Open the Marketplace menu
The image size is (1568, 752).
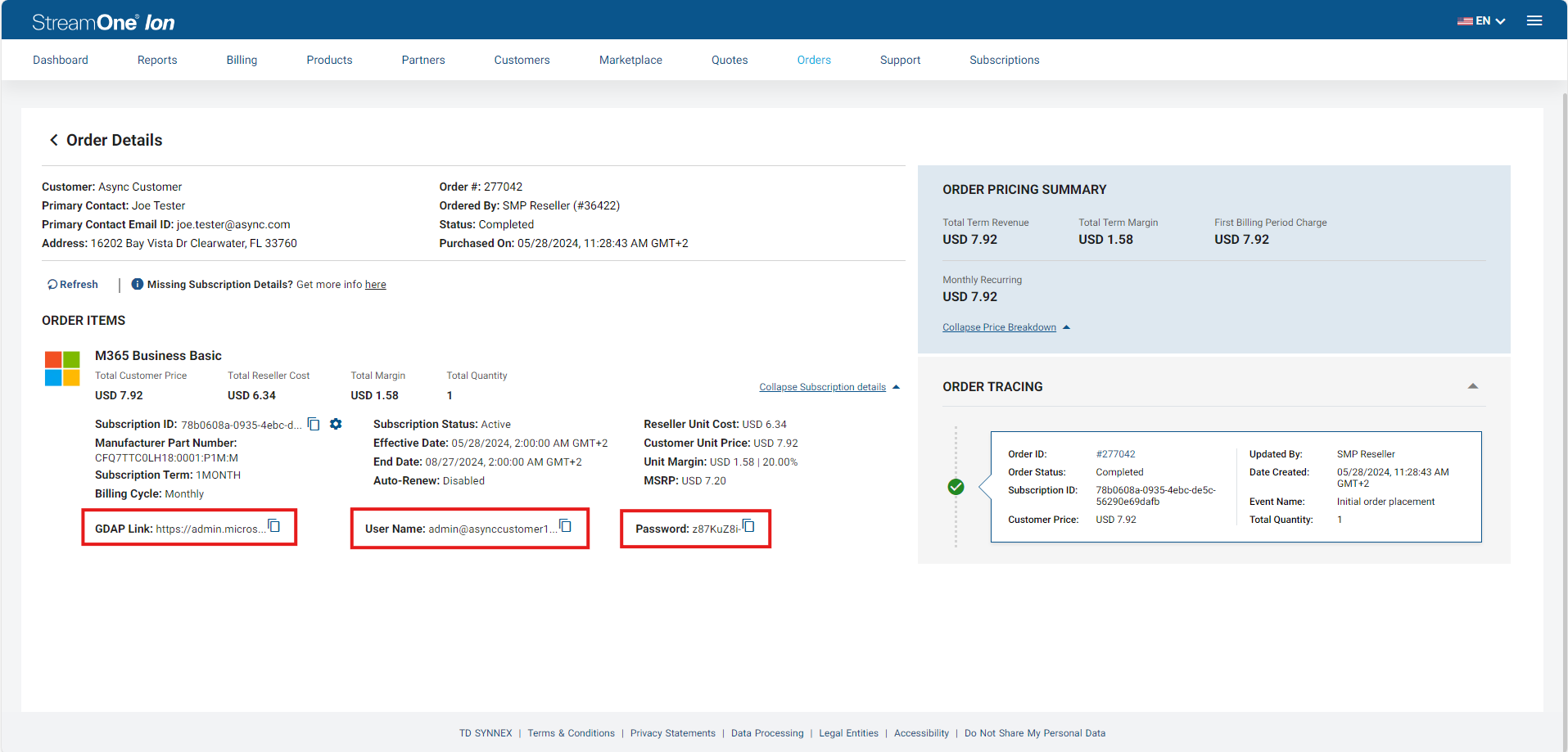[630, 60]
